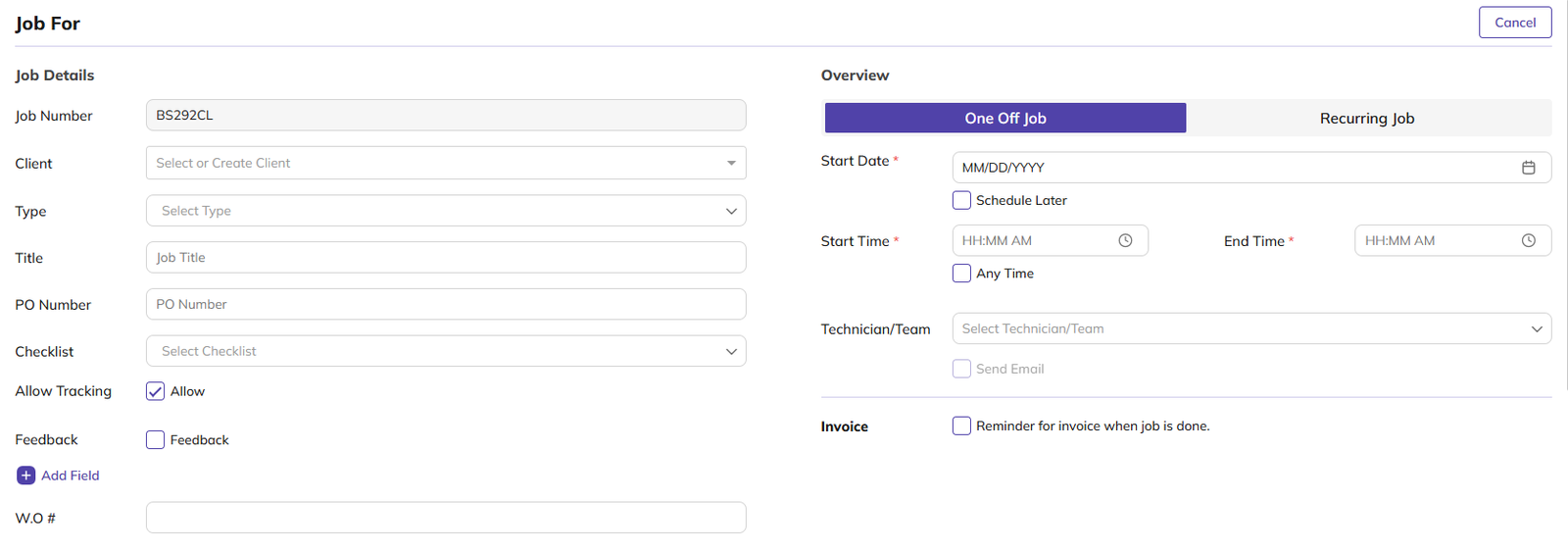Screen dimensions: 1568x551
Task: Click the Start Time clock icon
Action: (x=1125, y=240)
